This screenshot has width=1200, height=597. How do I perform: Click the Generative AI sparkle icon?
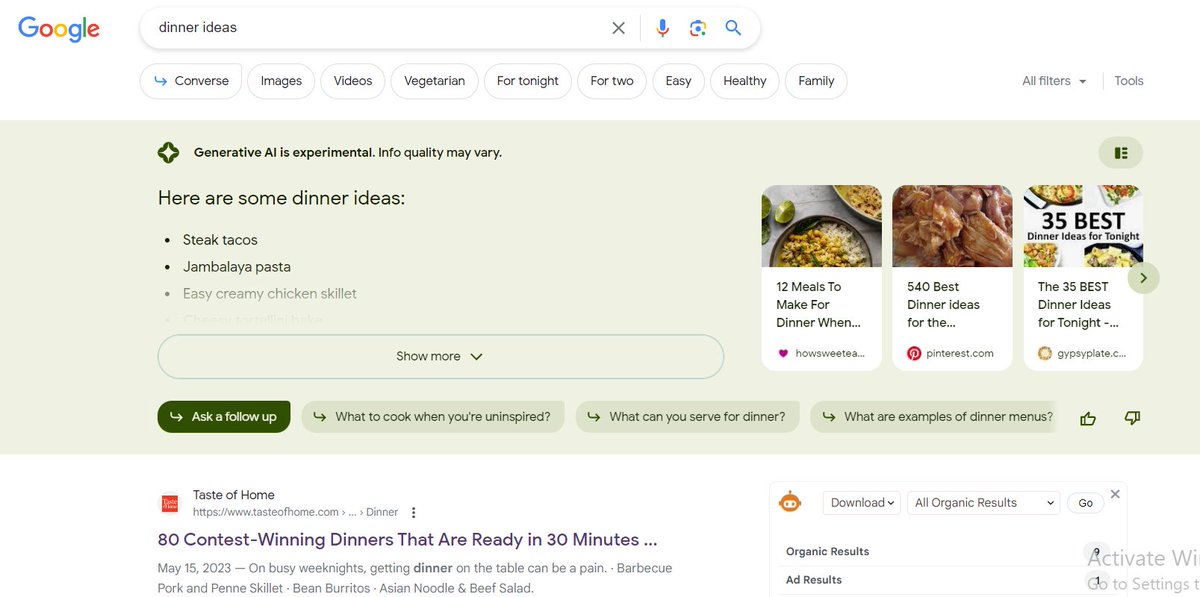169,153
